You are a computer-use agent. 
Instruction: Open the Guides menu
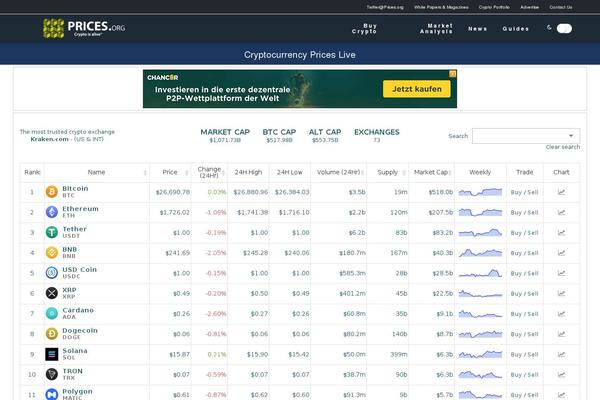(515, 29)
